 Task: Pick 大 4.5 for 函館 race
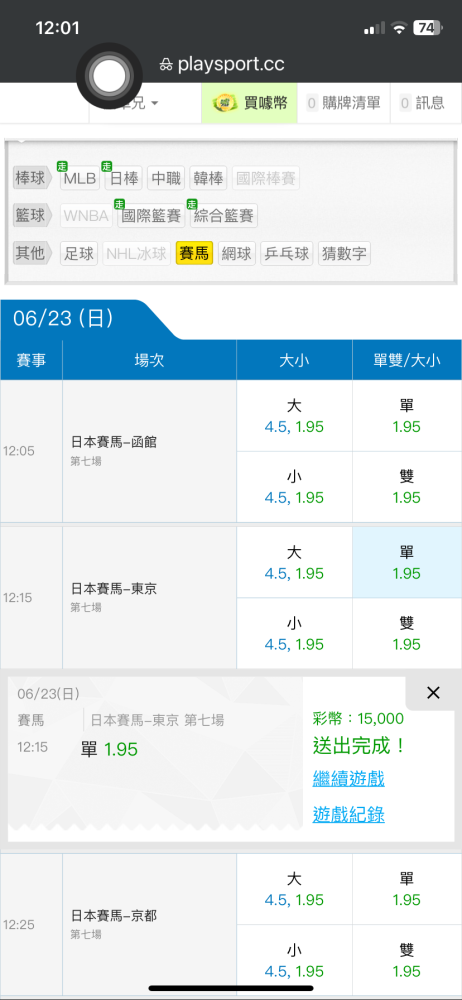294,416
